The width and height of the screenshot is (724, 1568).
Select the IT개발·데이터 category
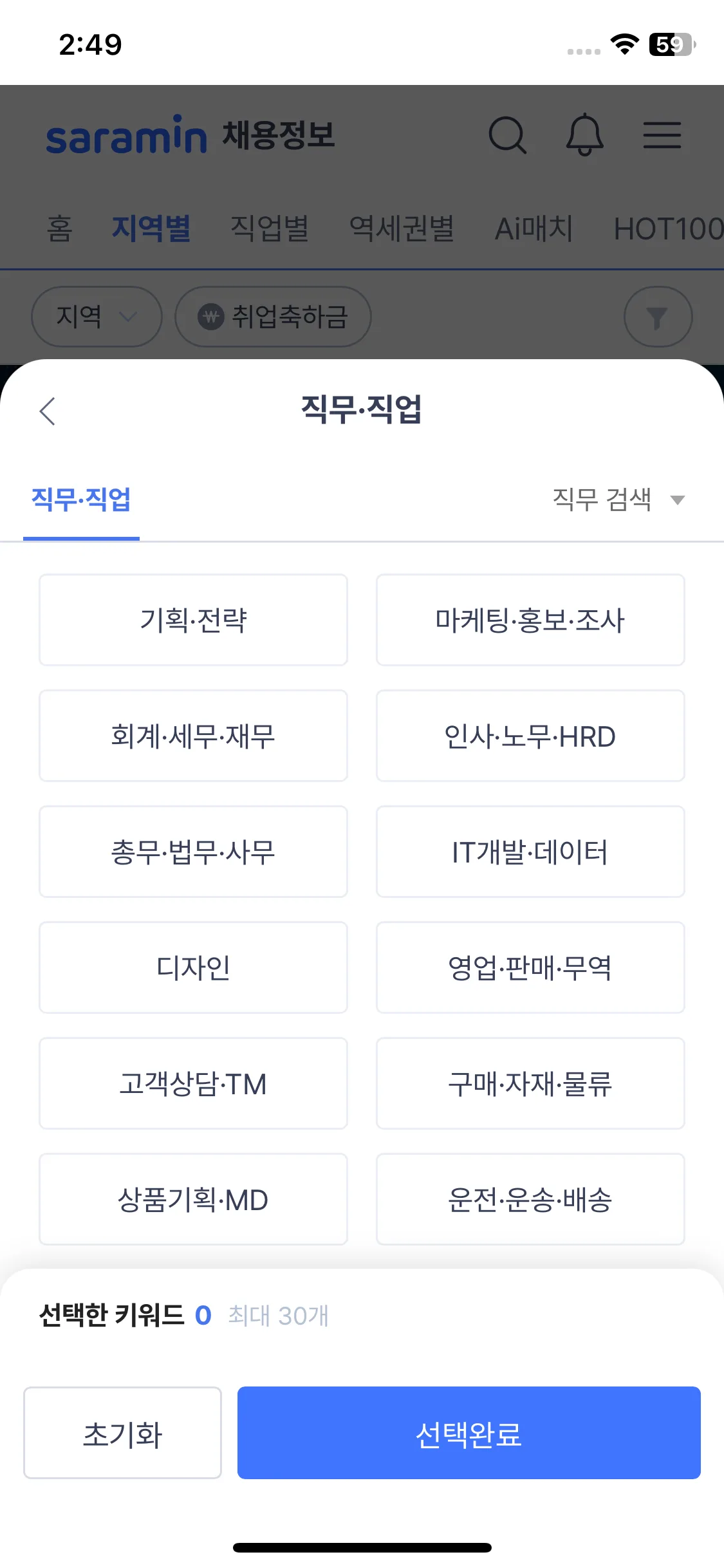[x=530, y=852]
